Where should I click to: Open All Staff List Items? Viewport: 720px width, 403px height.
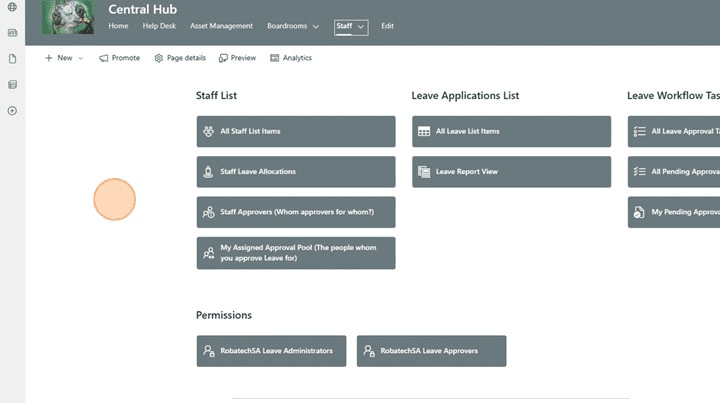point(295,131)
